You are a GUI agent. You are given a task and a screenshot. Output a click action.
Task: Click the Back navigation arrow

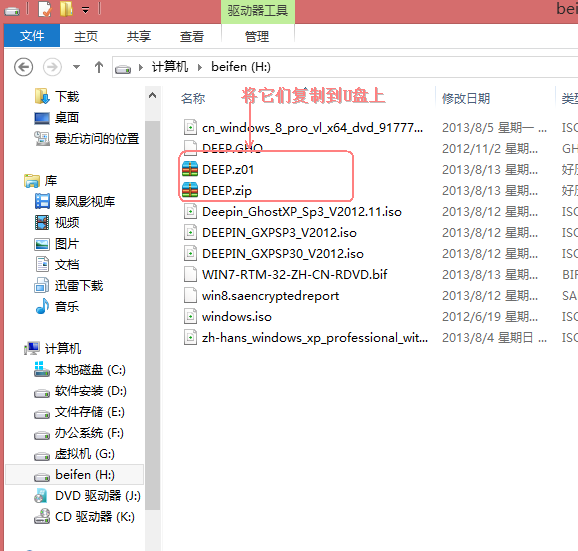[x=24, y=67]
